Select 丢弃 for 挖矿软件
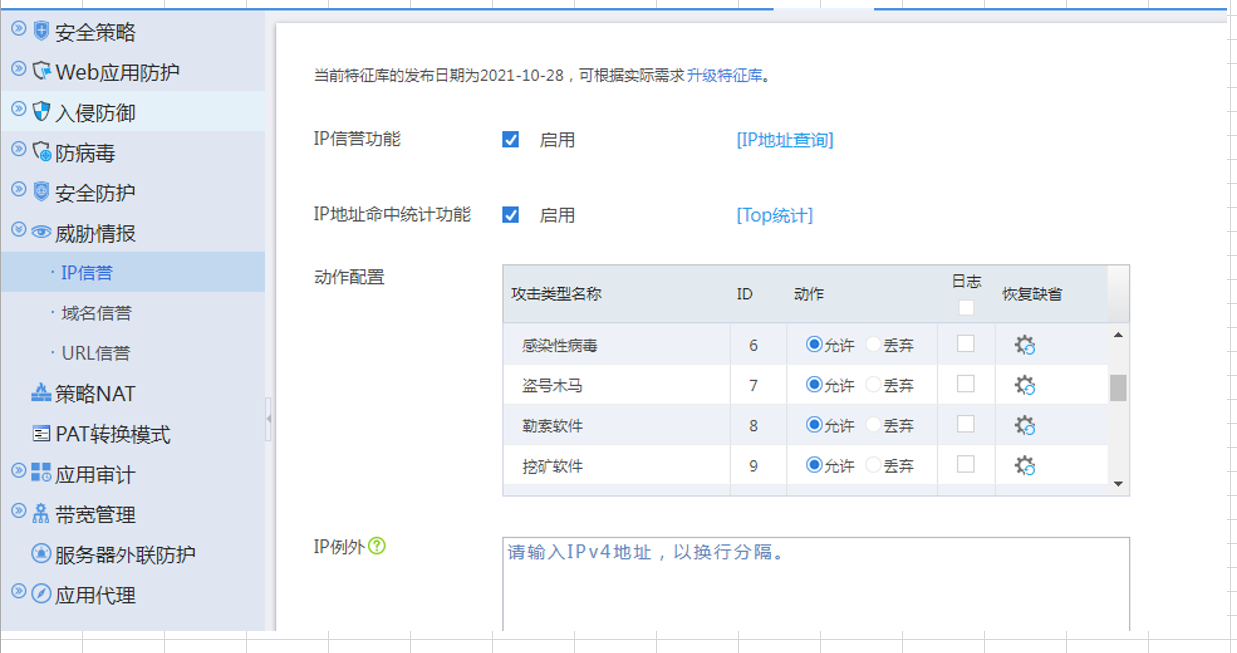 point(873,465)
